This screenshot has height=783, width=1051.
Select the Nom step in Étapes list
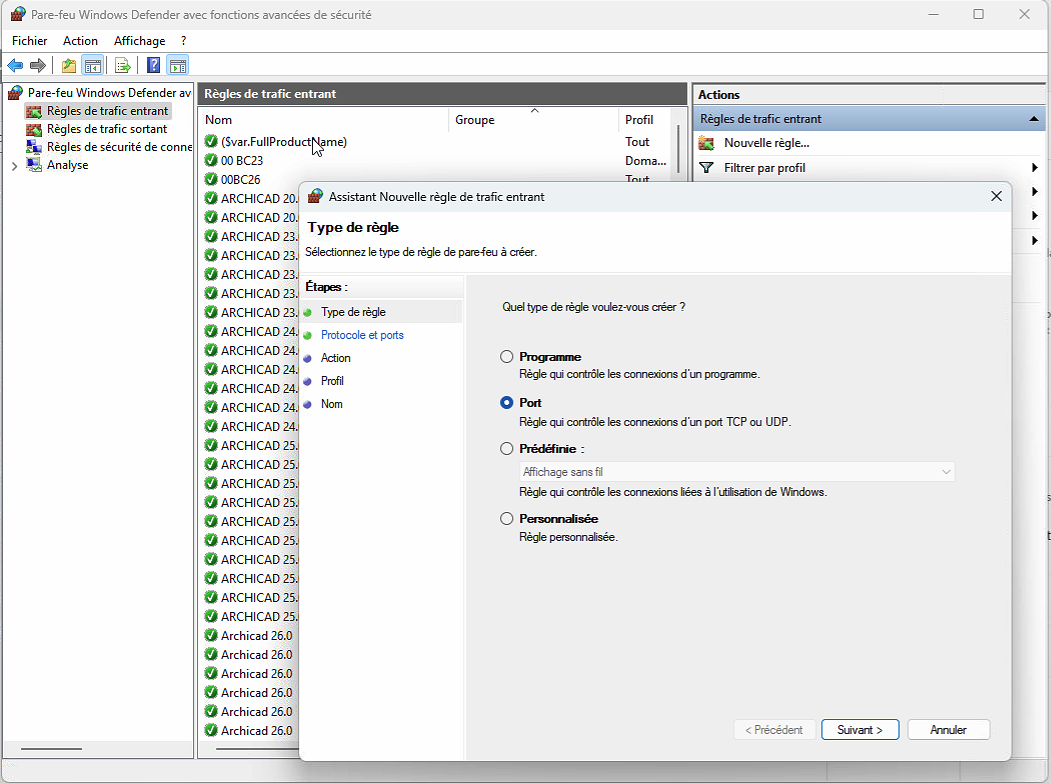[x=332, y=404]
